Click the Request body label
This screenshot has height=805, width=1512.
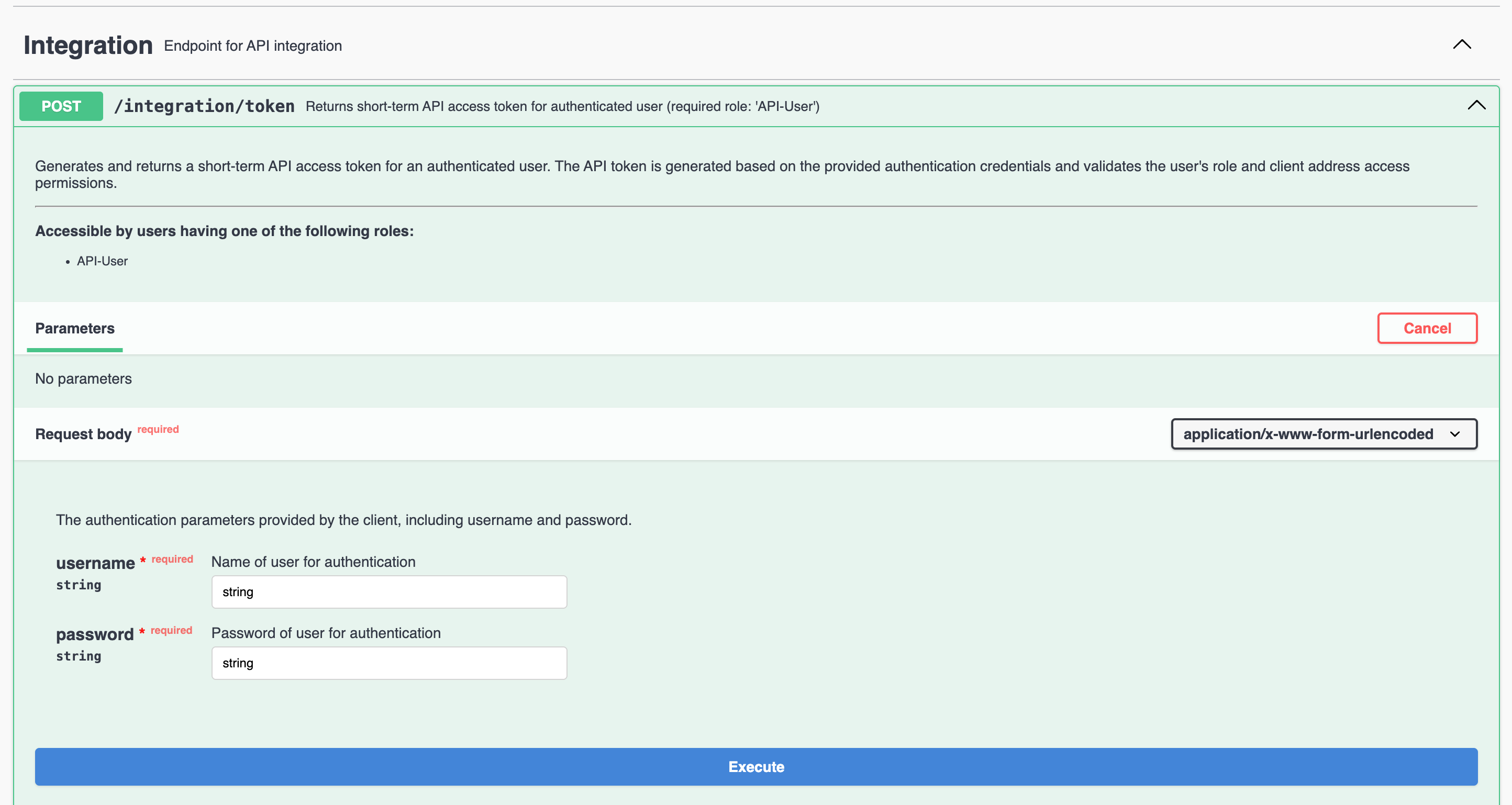coord(83,434)
